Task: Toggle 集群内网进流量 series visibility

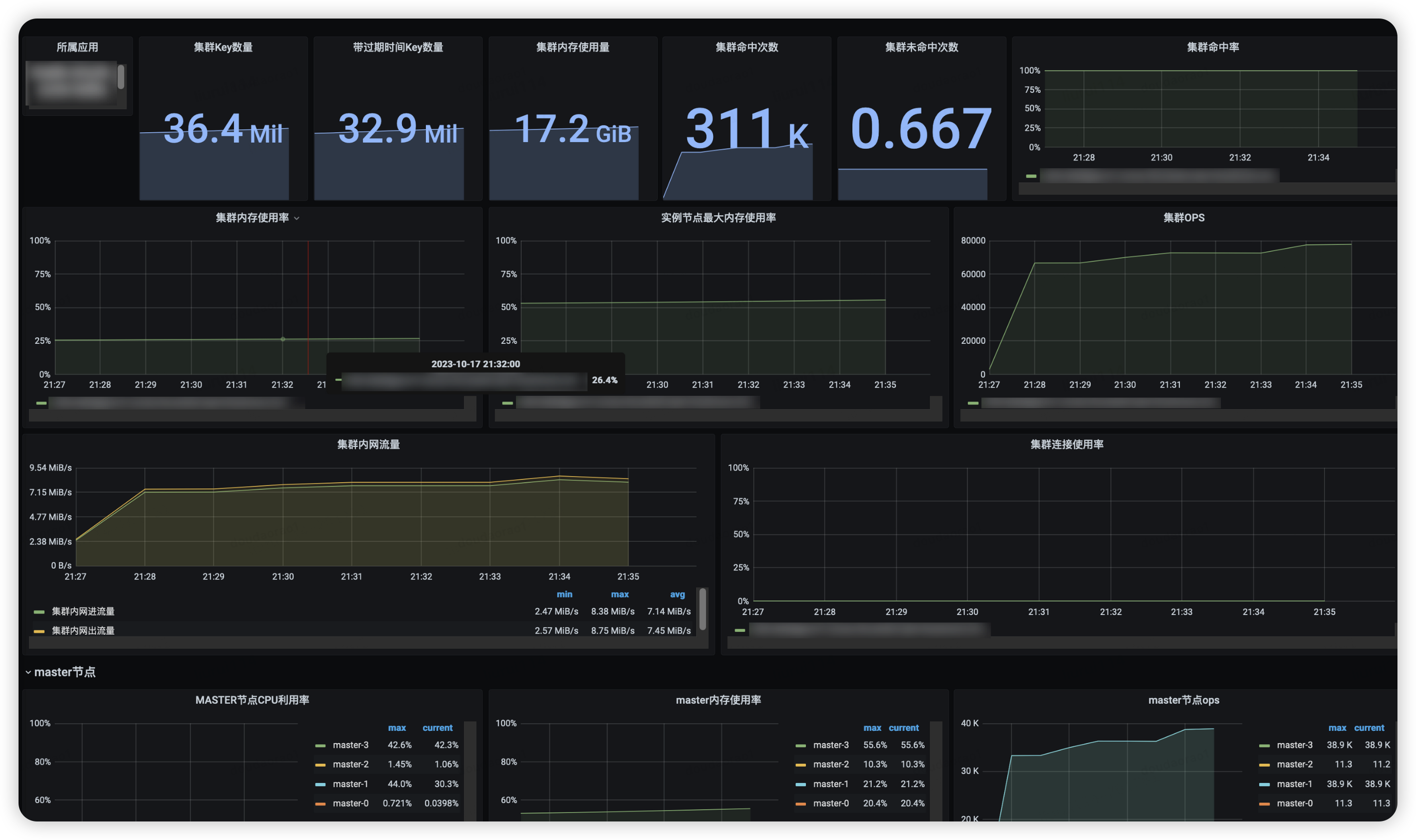Action: coord(83,611)
